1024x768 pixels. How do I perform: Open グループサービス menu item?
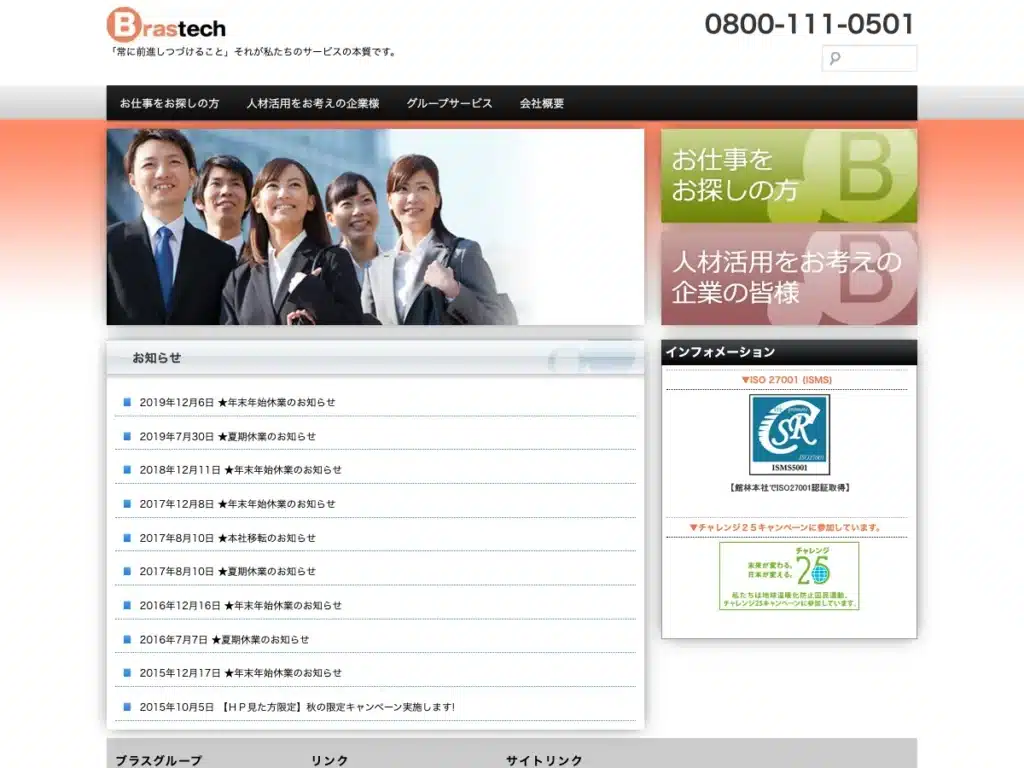449,103
